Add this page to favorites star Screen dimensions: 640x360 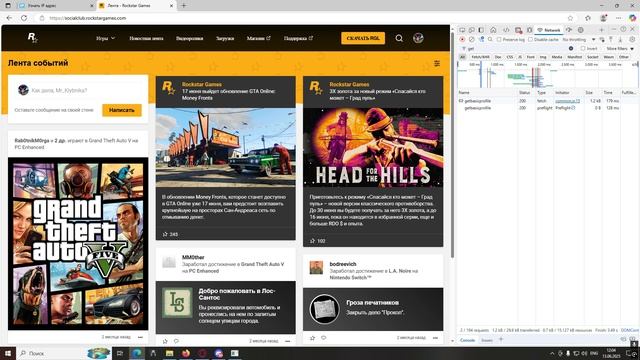[x=570, y=18]
